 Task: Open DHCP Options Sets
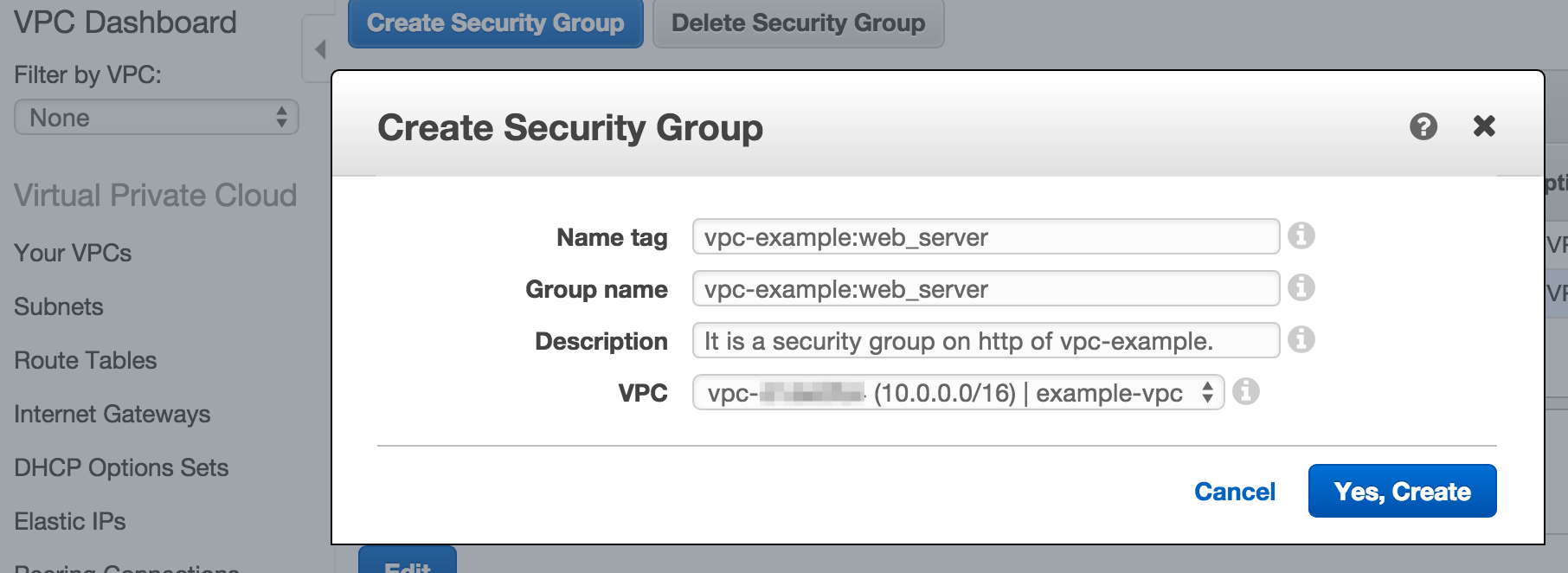coord(120,467)
